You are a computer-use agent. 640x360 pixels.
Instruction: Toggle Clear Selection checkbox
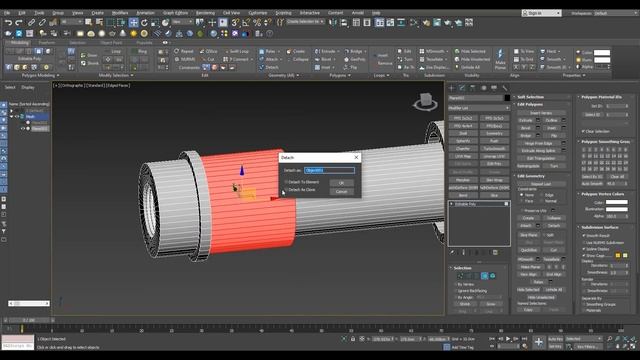coord(583,131)
